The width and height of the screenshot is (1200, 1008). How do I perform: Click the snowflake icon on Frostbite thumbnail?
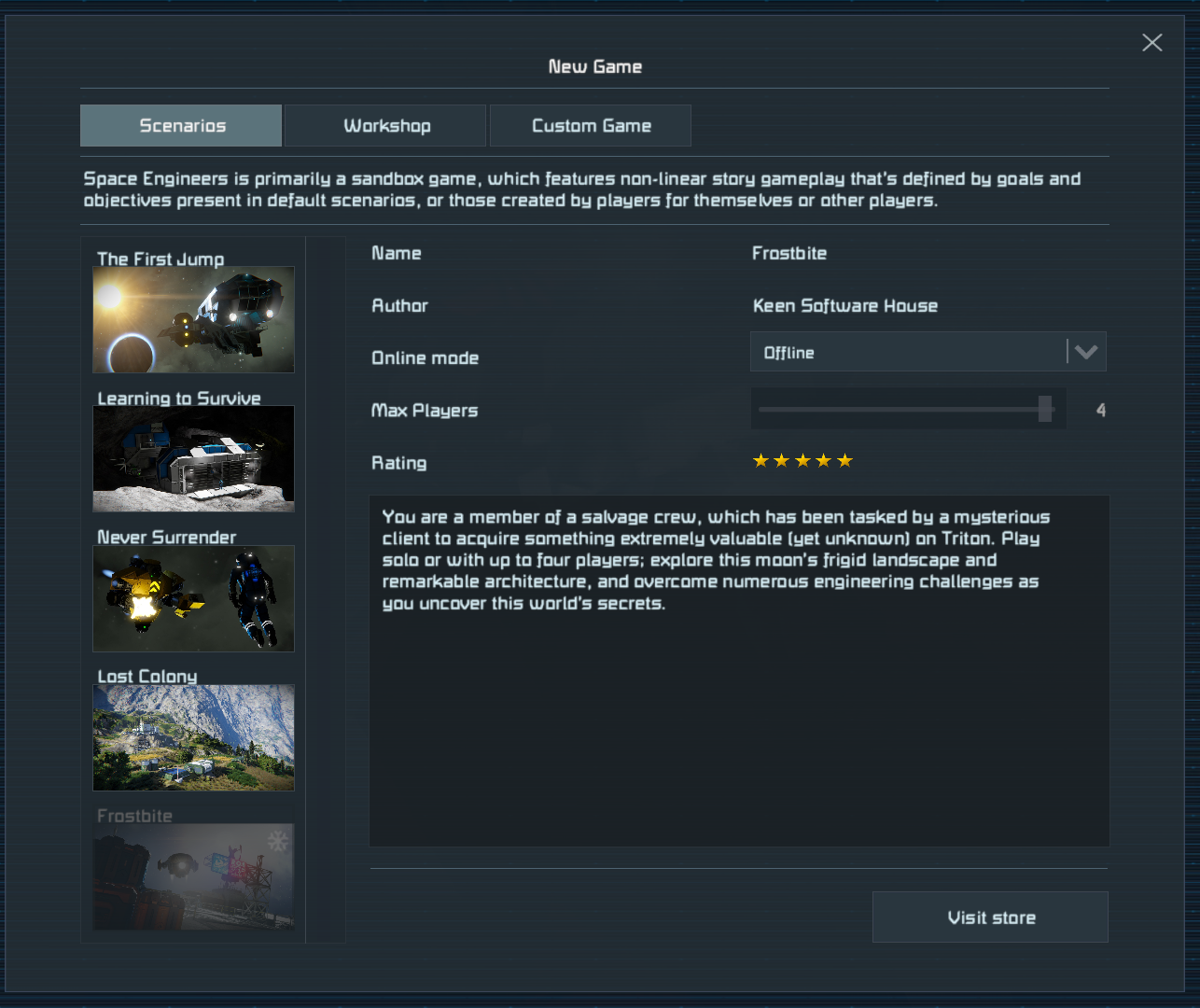pyautogui.click(x=278, y=841)
